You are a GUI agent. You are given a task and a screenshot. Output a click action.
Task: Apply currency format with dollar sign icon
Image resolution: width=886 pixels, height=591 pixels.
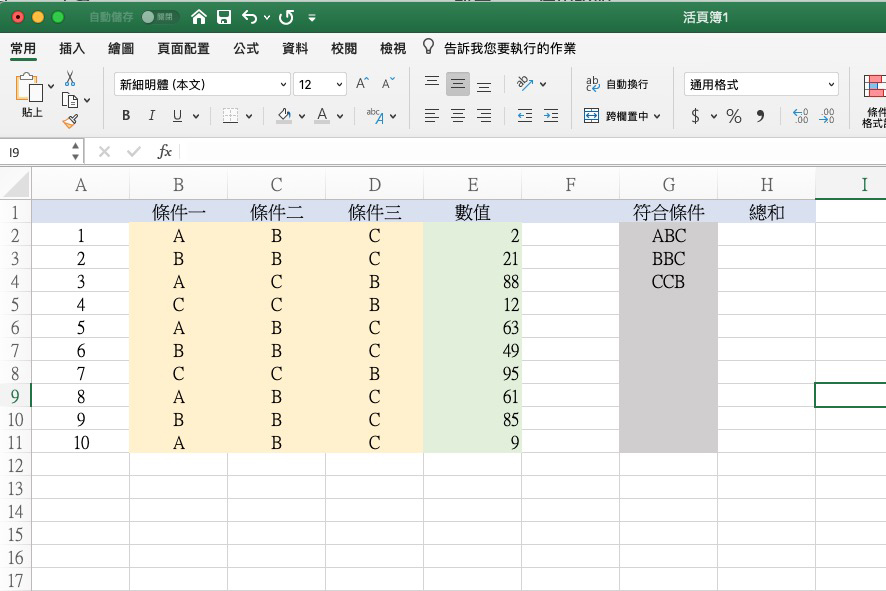pos(697,115)
